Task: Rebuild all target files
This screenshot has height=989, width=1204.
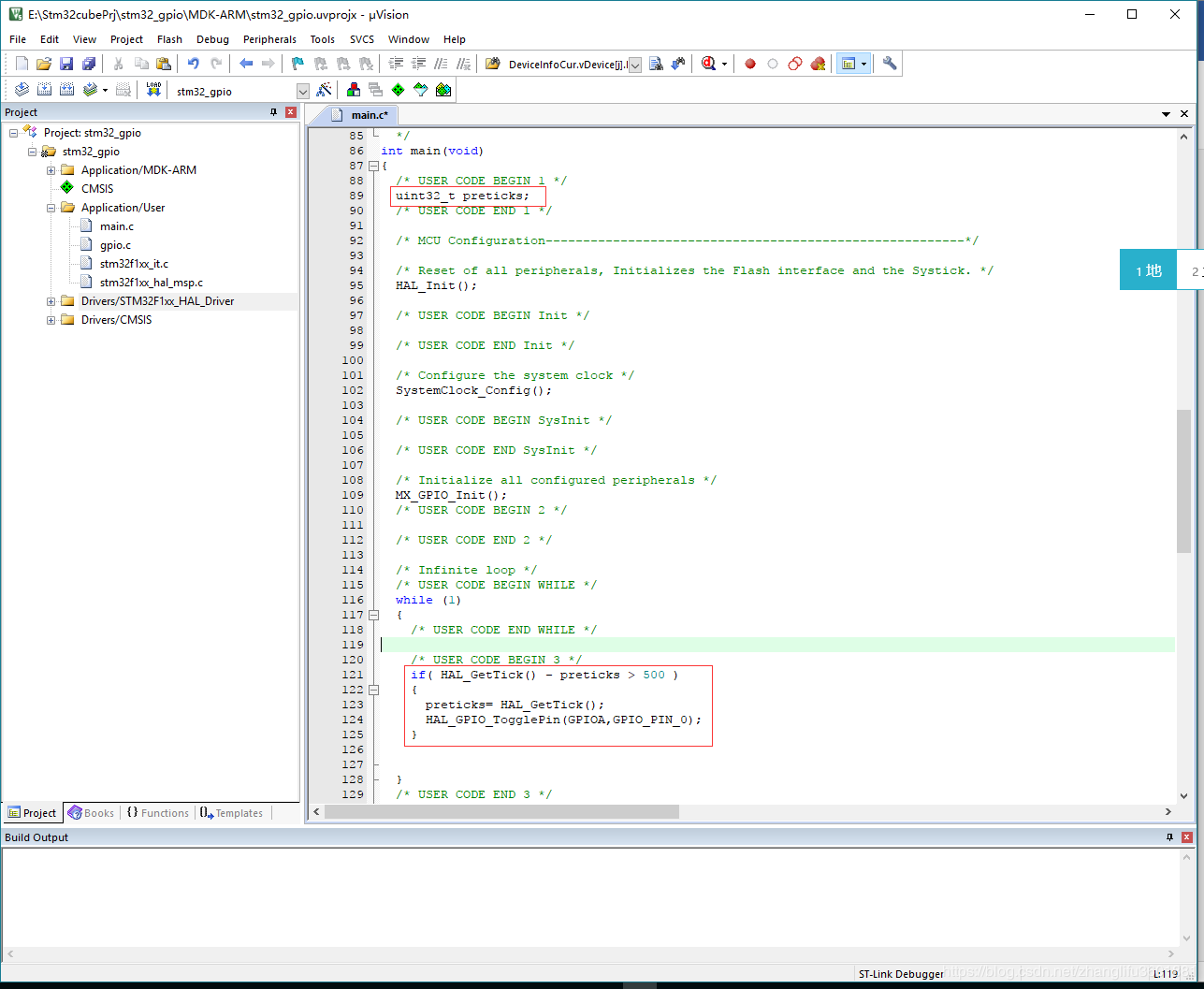Action: tap(66, 90)
